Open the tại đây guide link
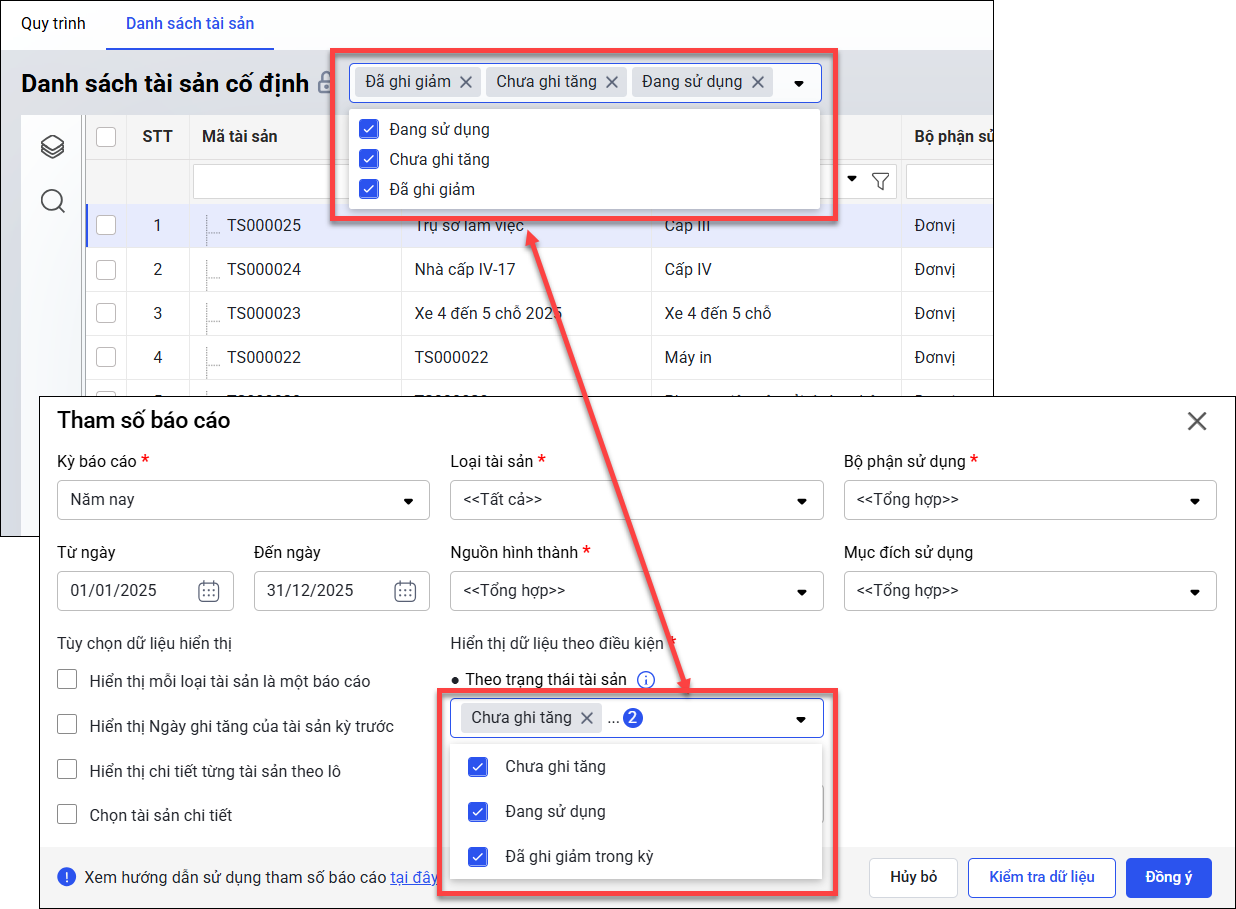The width and height of the screenshot is (1236, 909). (x=413, y=877)
